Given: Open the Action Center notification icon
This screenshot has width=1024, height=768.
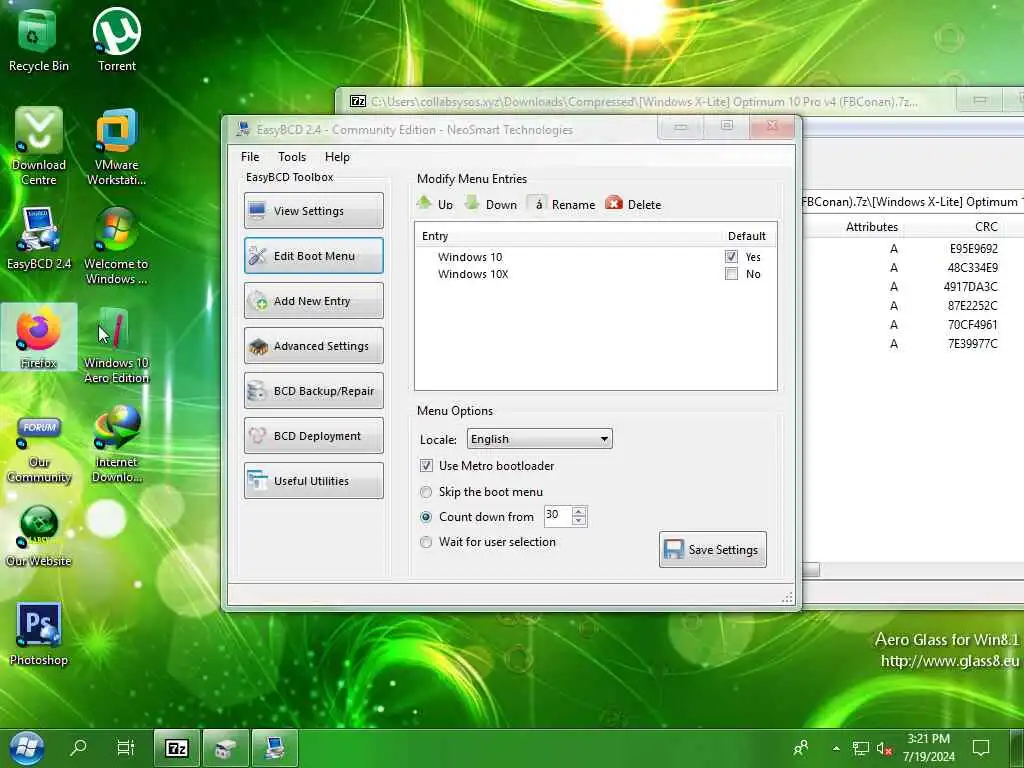Looking at the screenshot, I should coord(981,748).
